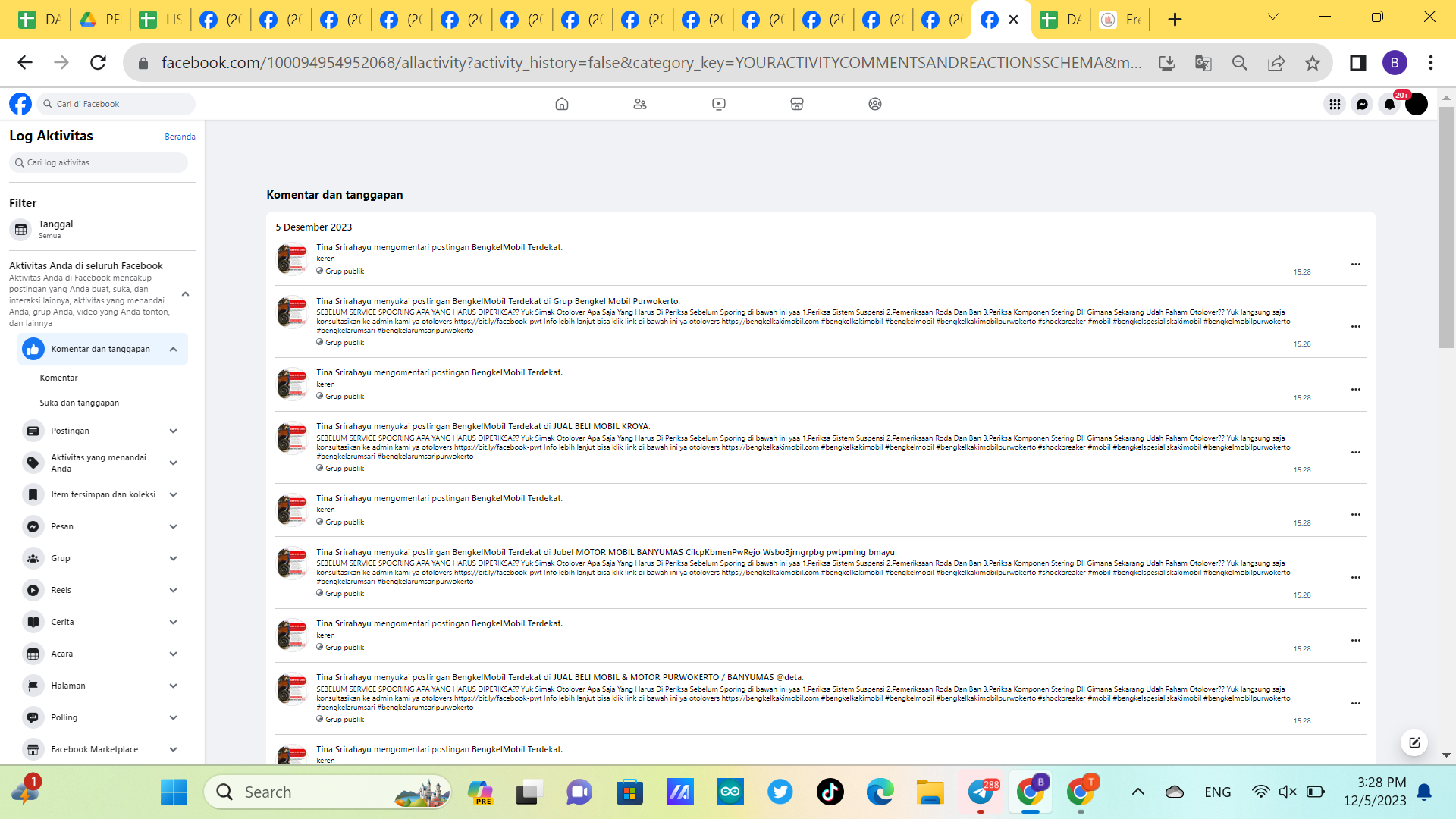Click the Beranda link
The width and height of the screenshot is (1456, 819).
click(x=180, y=136)
